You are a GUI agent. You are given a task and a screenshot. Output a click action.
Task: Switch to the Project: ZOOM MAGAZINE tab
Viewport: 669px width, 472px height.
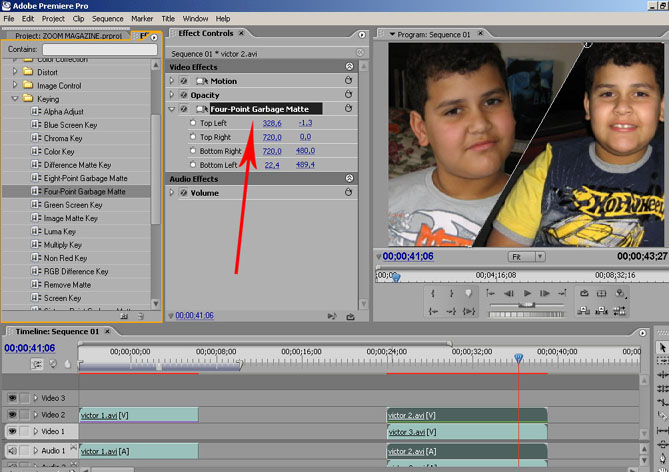68,34
